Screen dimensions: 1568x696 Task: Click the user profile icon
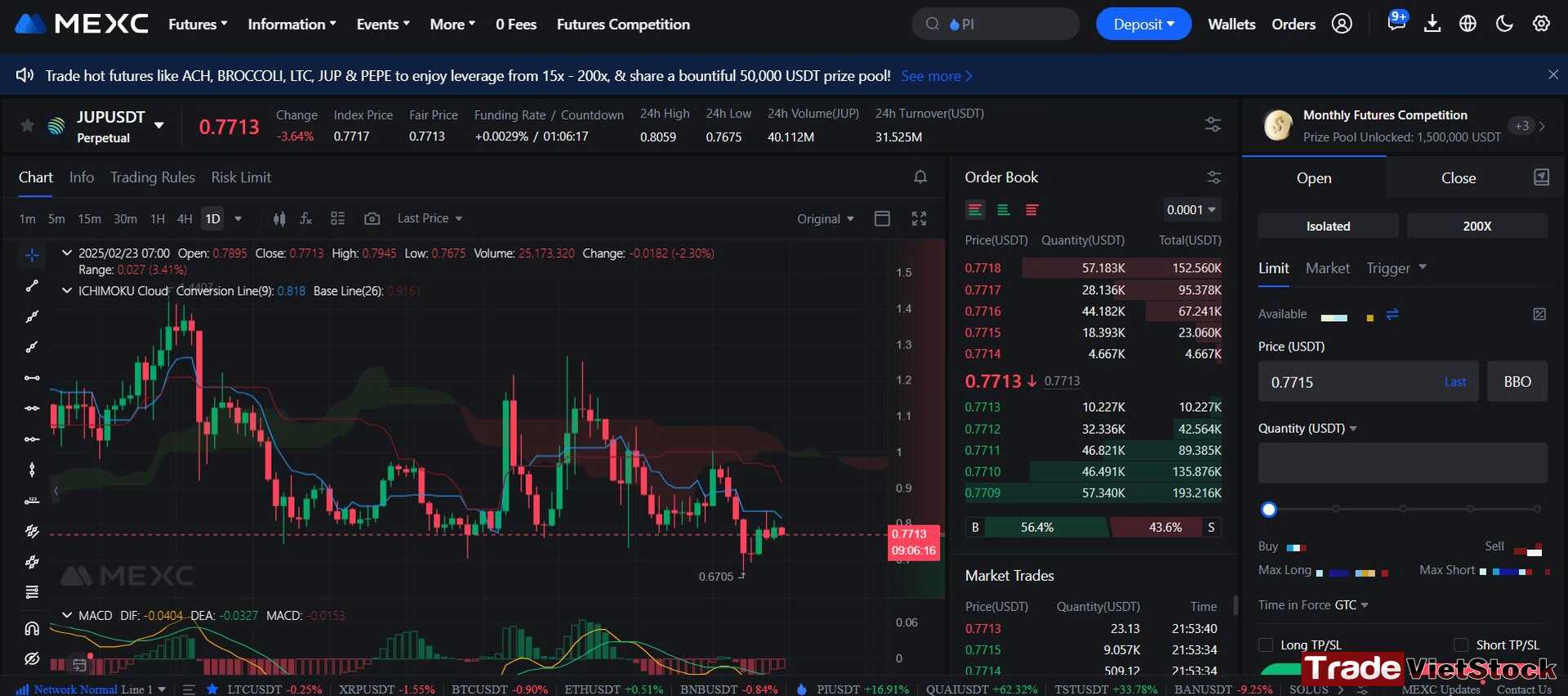coord(1342,24)
